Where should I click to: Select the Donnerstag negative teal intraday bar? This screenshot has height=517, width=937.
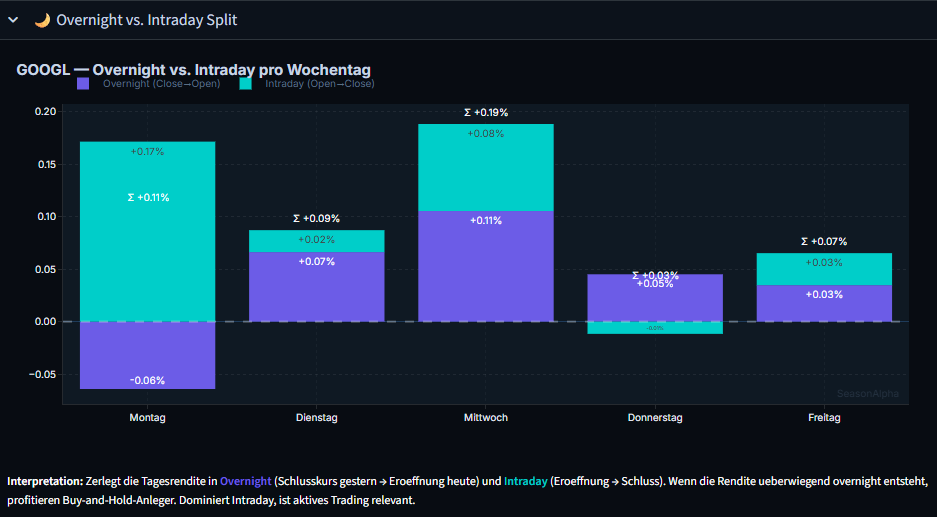point(655,328)
